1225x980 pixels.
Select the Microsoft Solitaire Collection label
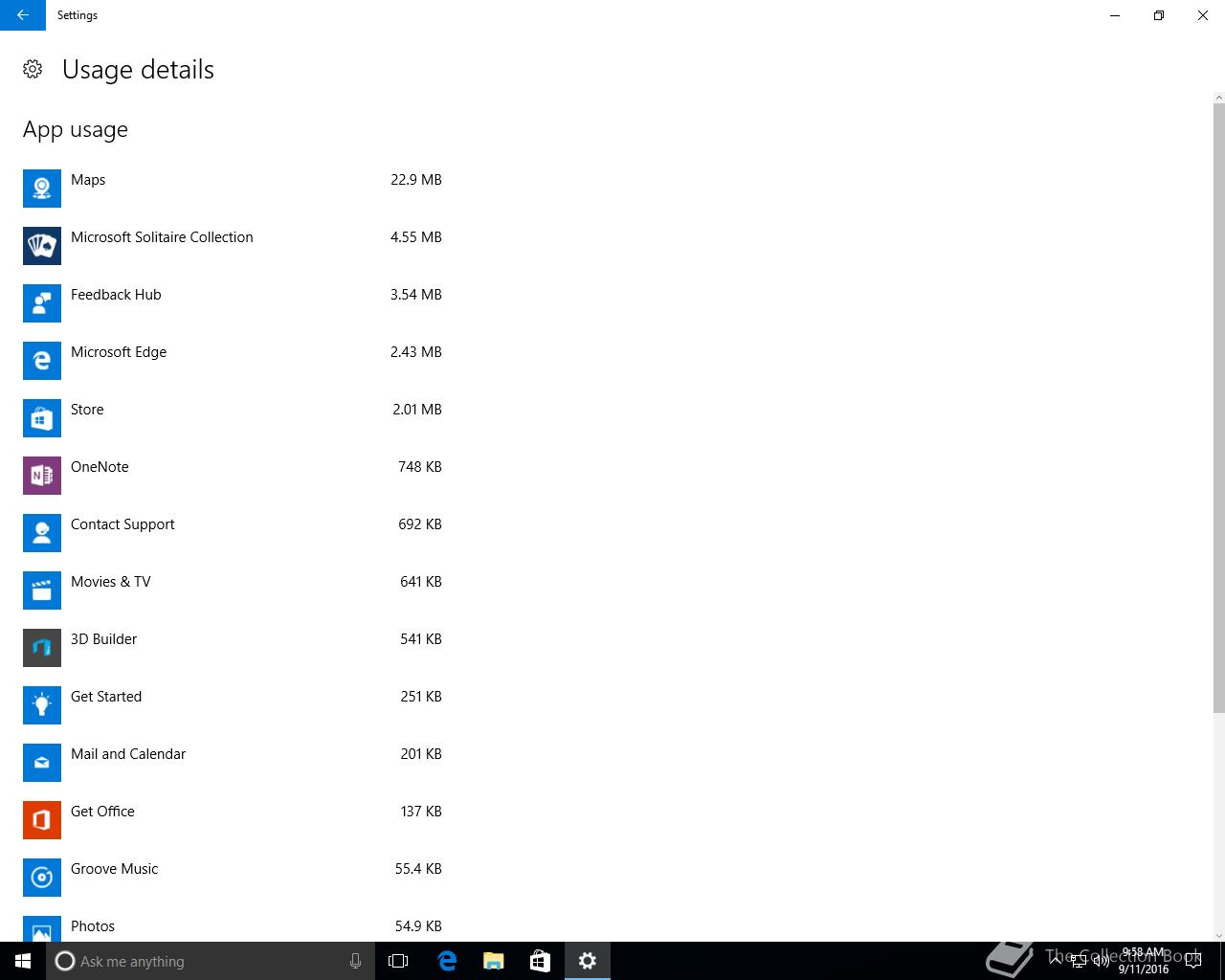coord(162,237)
